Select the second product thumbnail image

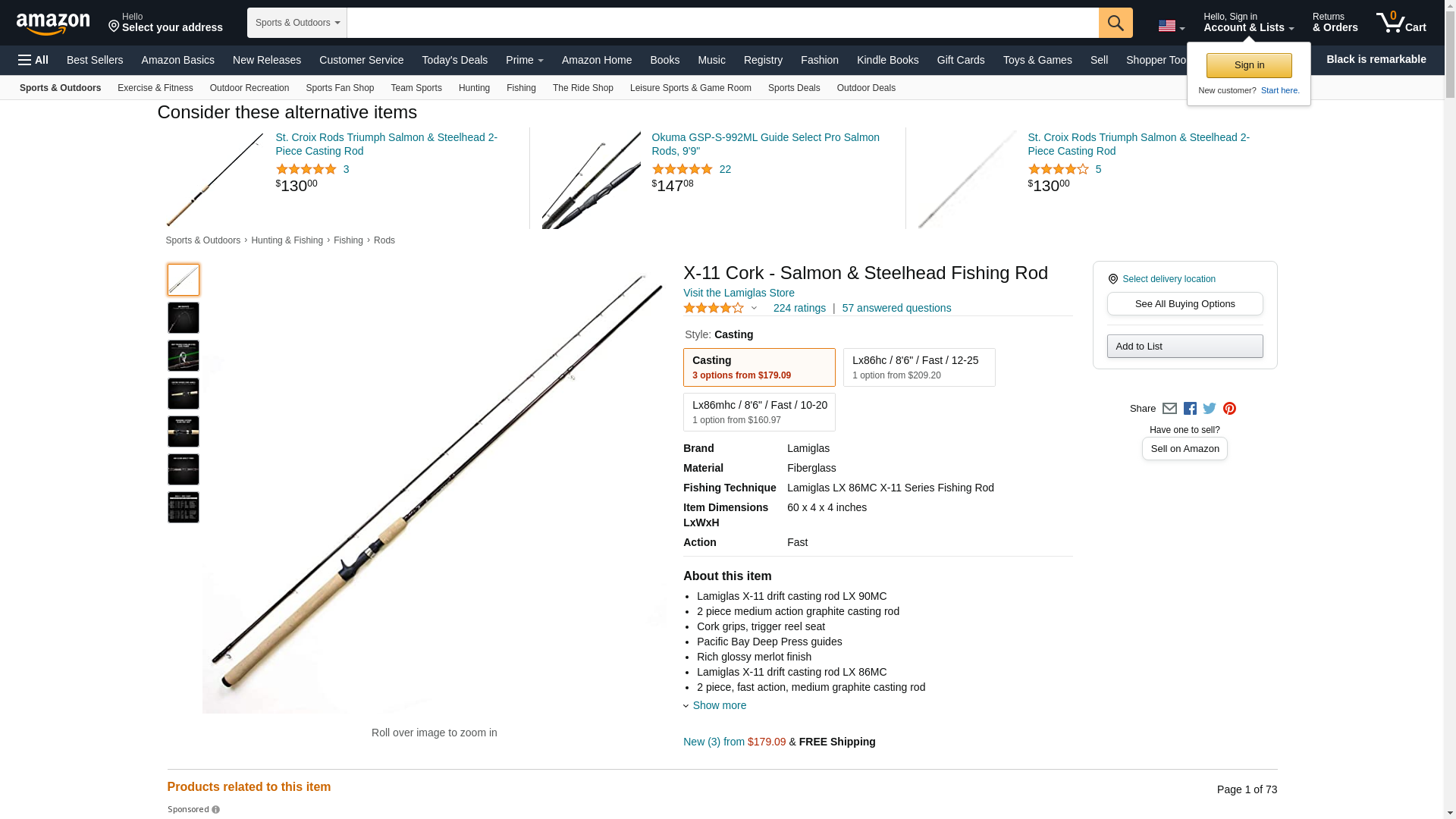click(184, 318)
